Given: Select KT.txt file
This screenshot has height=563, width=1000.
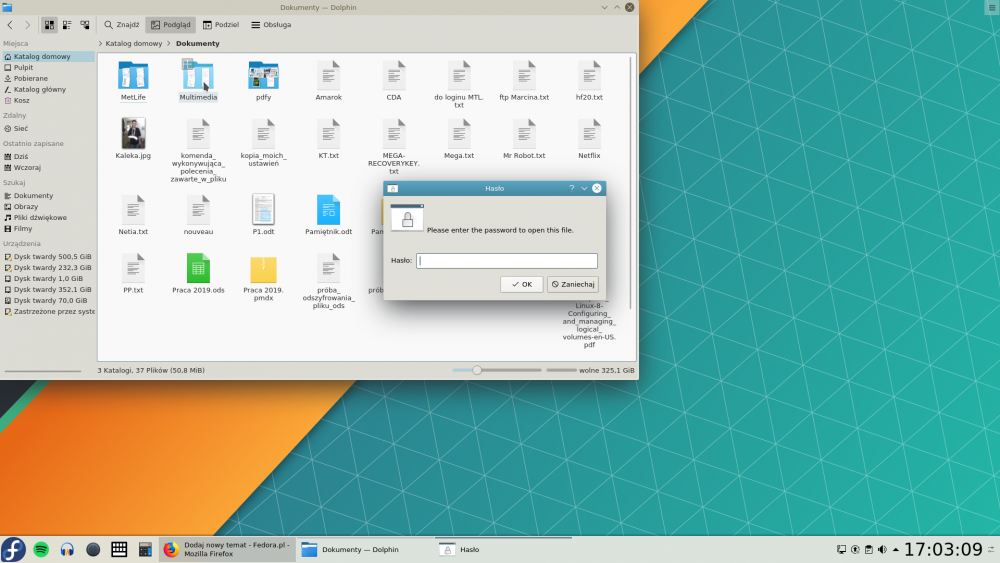Looking at the screenshot, I should pyautogui.click(x=328, y=139).
